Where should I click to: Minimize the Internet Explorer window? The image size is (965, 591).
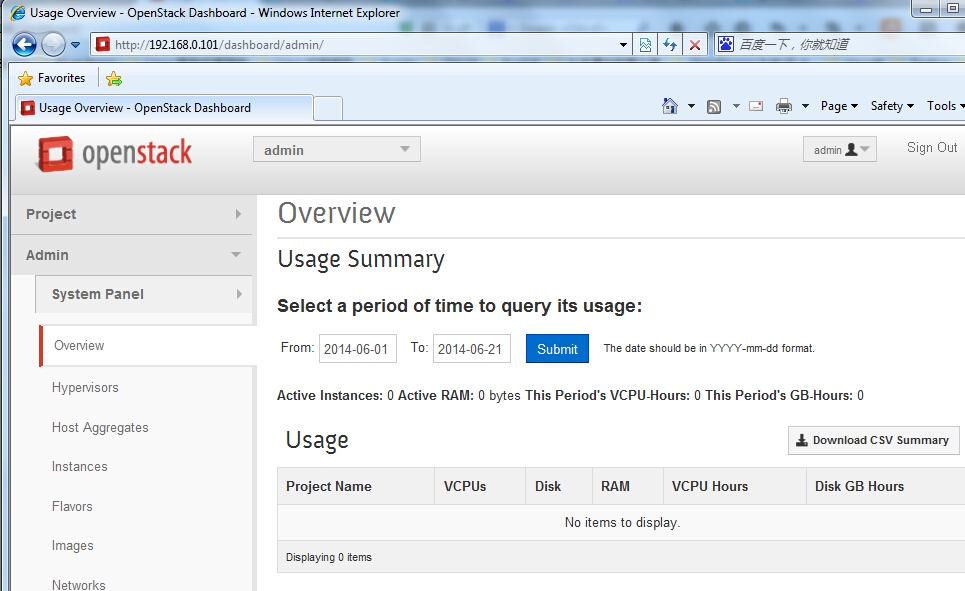pyautogui.click(x=926, y=9)
